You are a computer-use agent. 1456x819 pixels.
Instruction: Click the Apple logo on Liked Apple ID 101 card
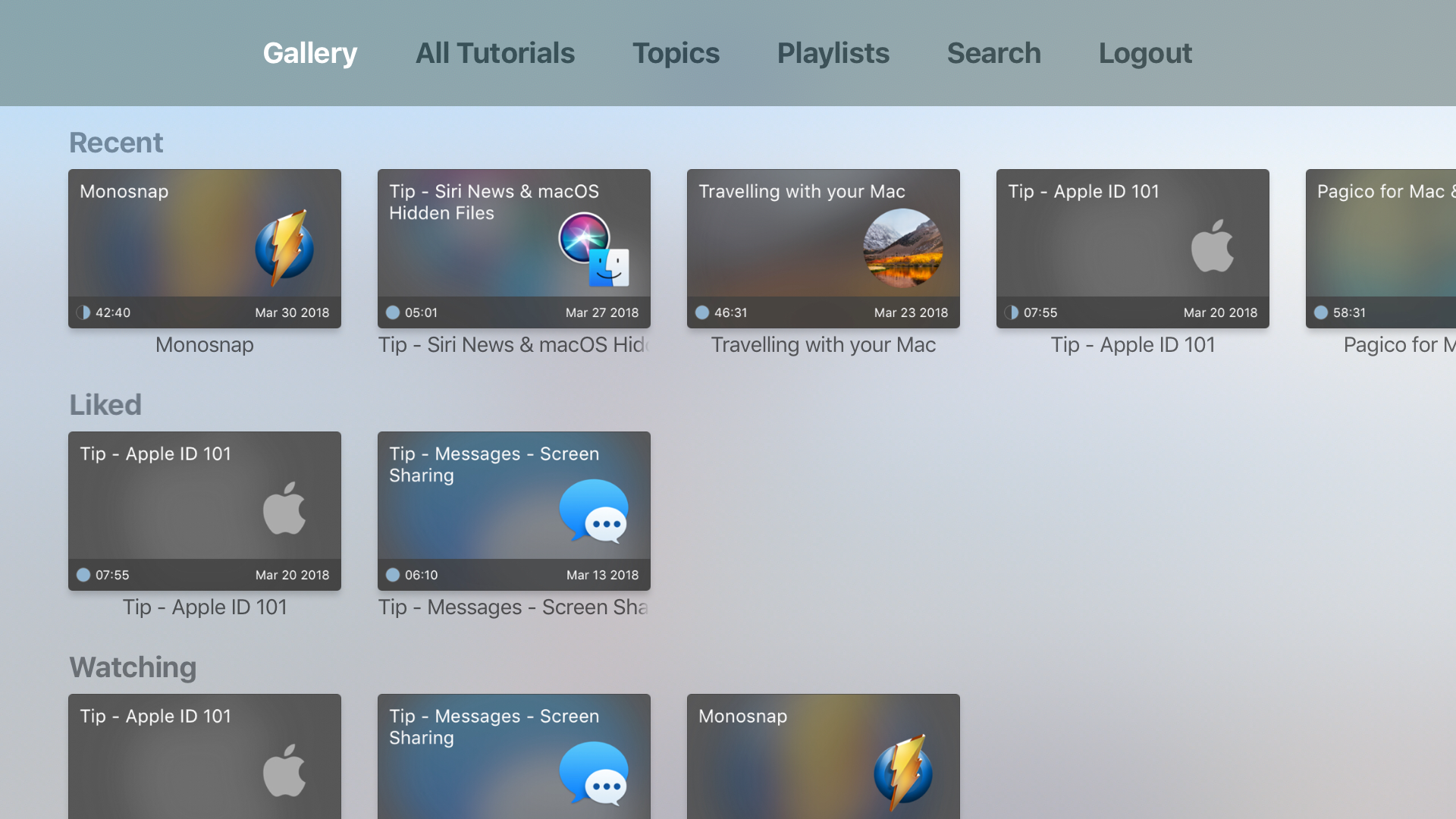click(x=284, y=508)
